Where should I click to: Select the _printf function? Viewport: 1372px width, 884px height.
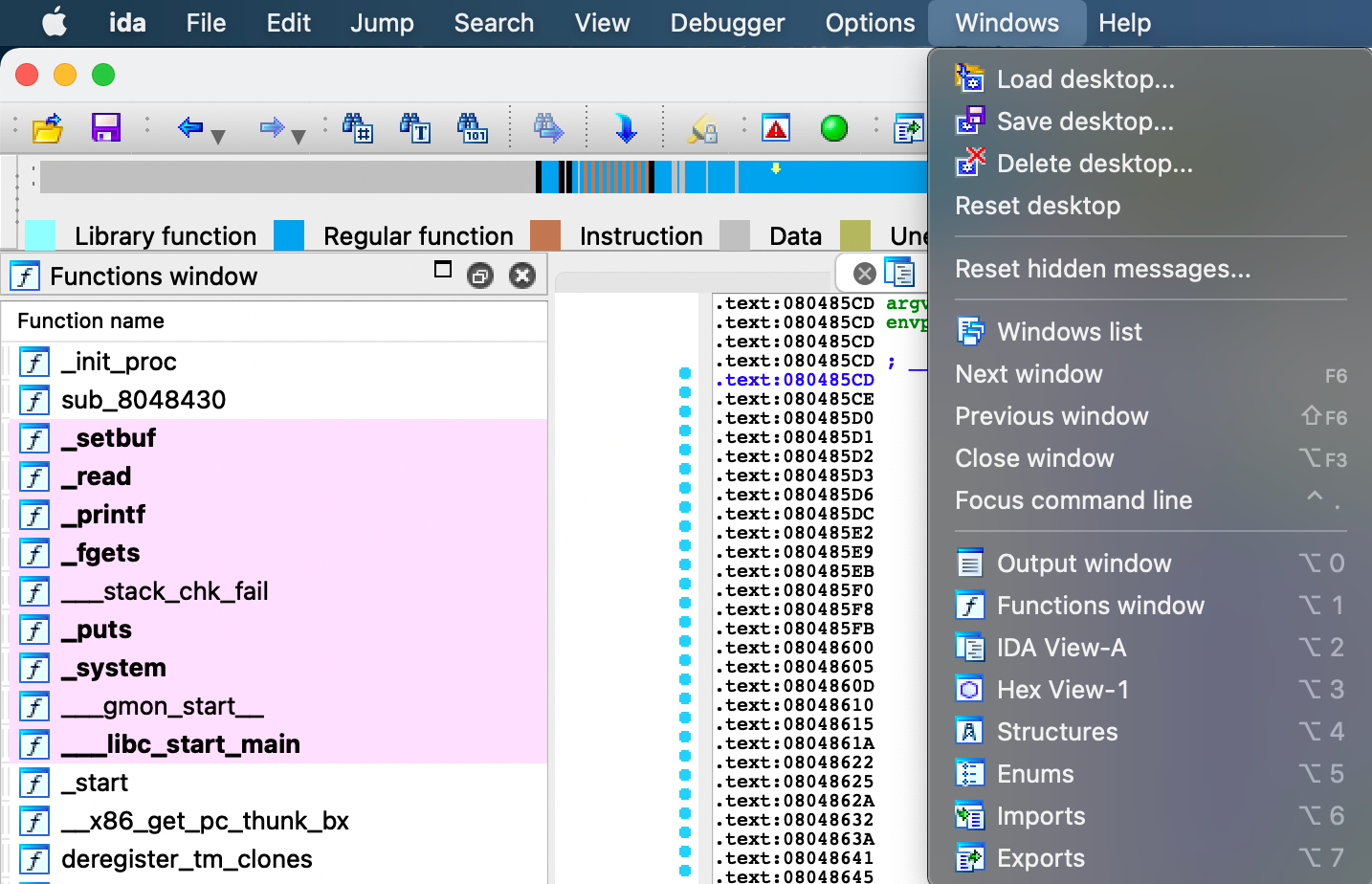[275, 515]
